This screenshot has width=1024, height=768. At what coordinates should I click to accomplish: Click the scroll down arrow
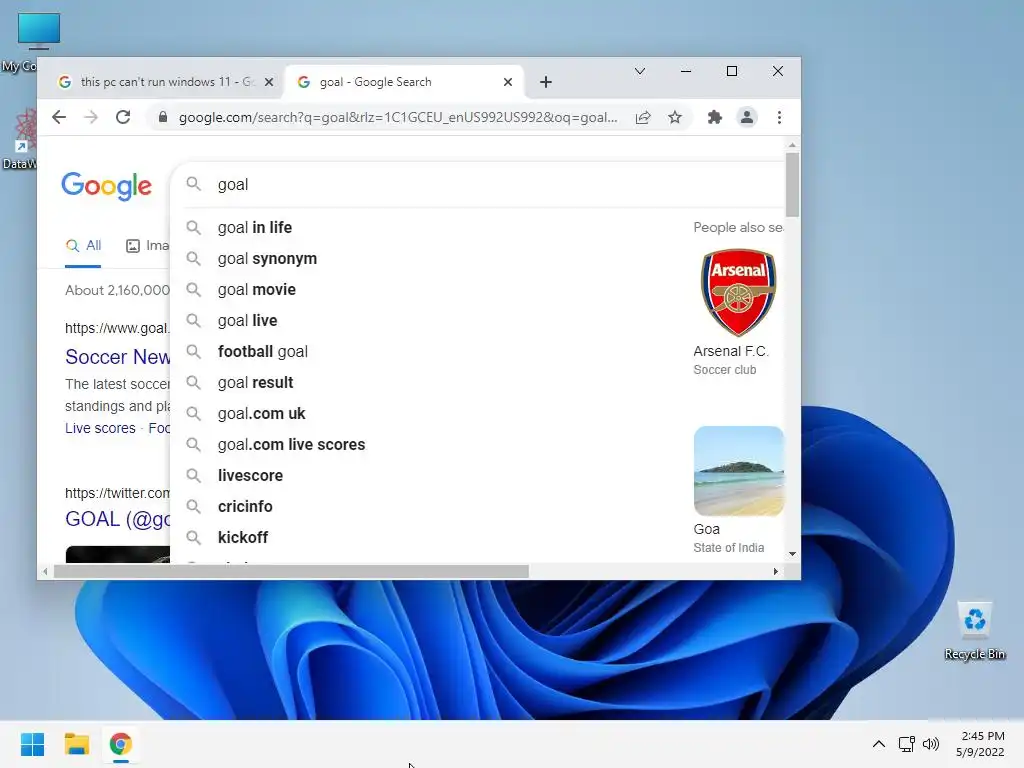792,554
